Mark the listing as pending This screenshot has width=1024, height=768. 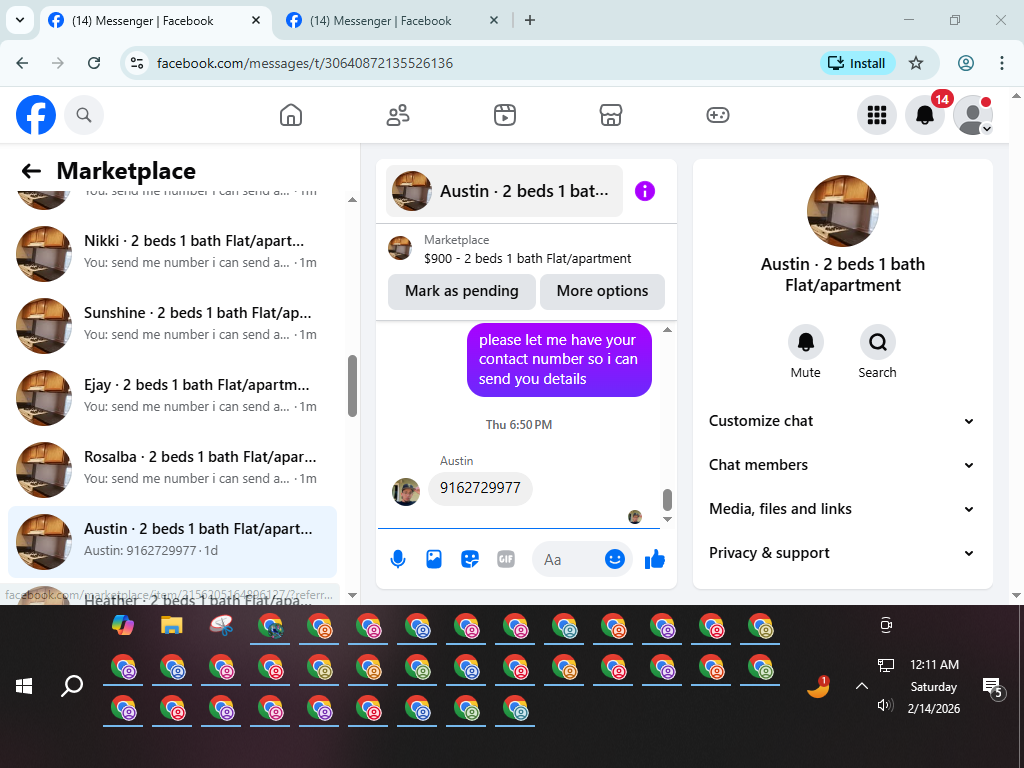[462, 291]
